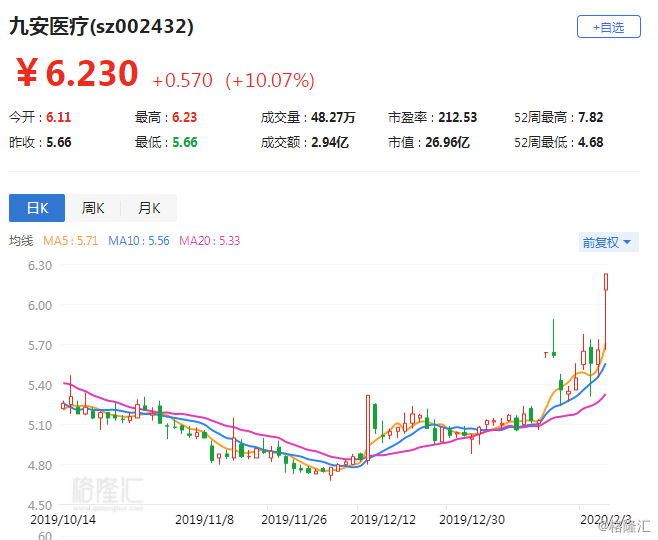The image size is (658, 540).
Task: Click the 今开 value 6.11
Action: click(x=58, y=117)
